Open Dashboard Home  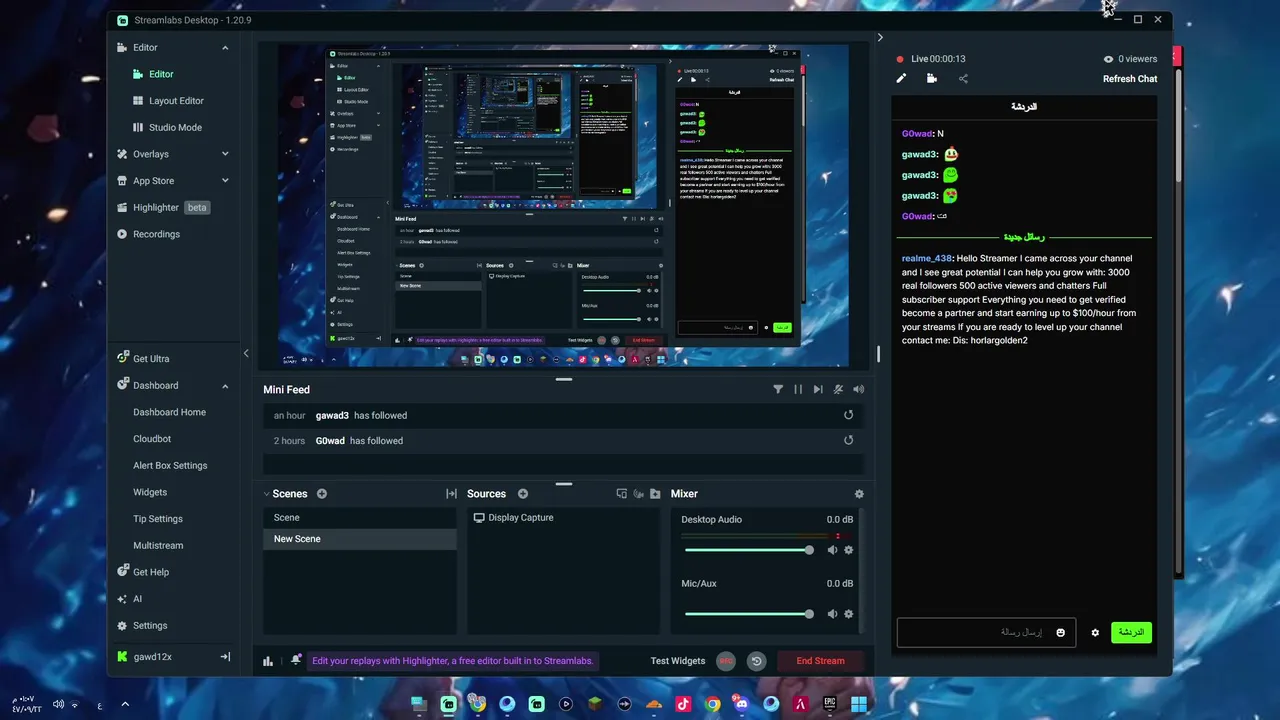pos(169,412)
